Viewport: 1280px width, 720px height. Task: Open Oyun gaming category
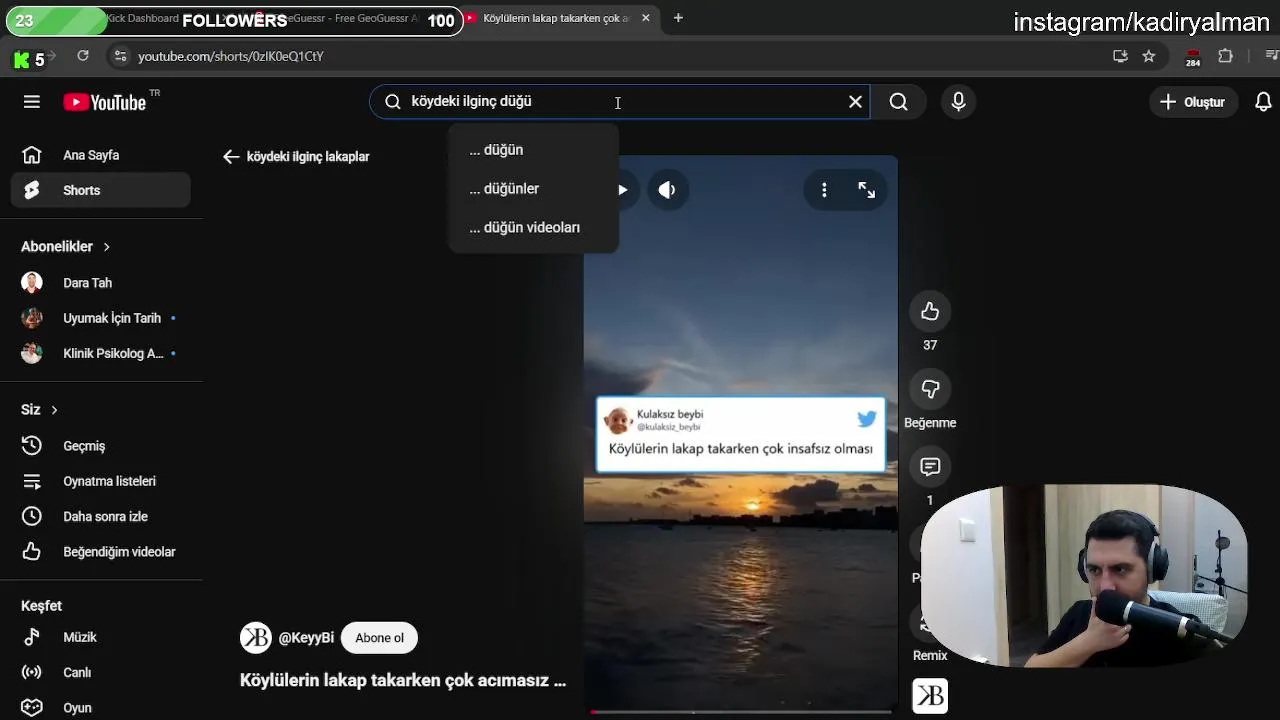(x=101, y=708)
